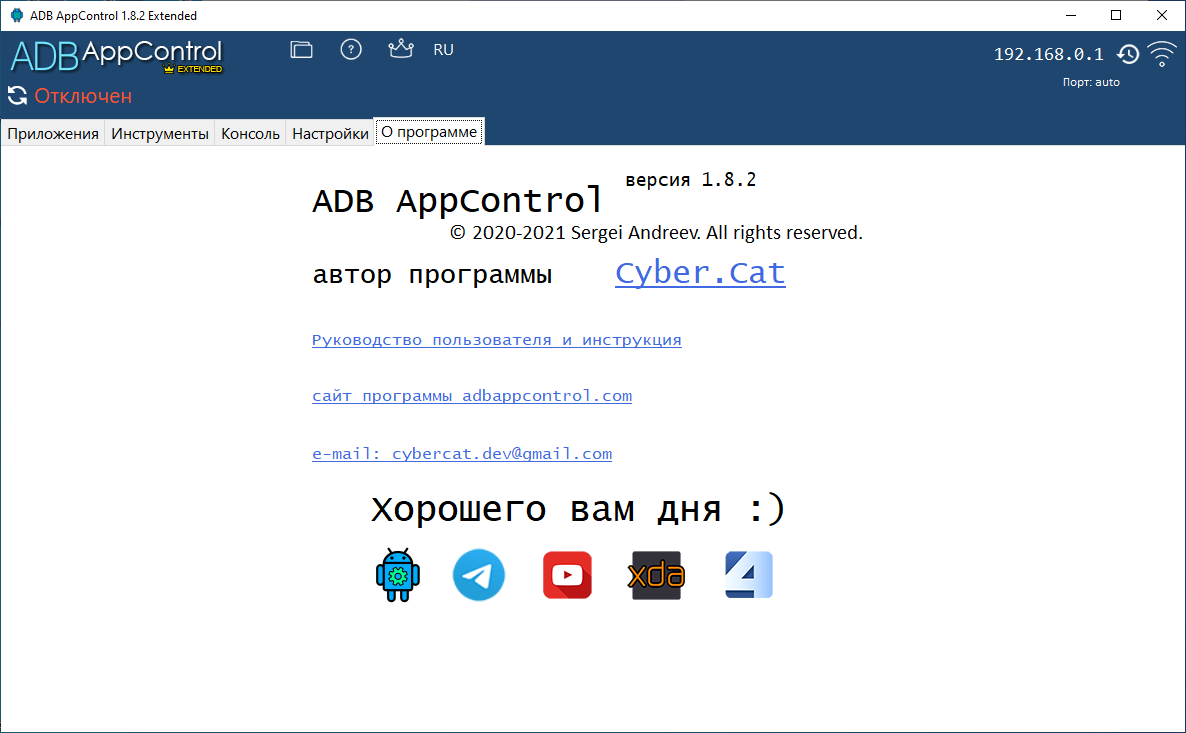Open the crown Extended version icon
Image resolution: width=1186 pixels, height=733 pixels.
(x=401, y=49)
